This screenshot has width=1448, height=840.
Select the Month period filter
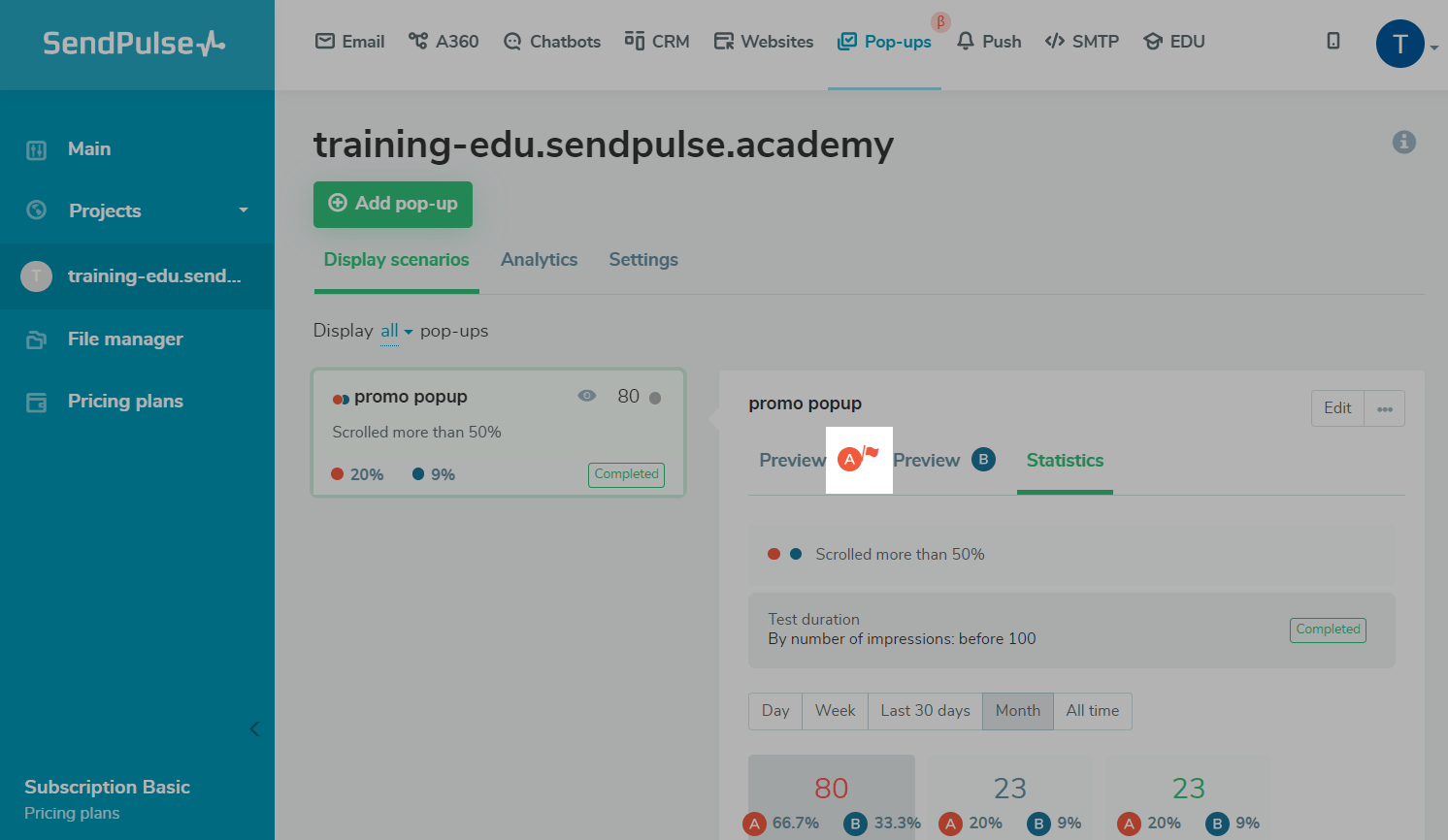tap(1017, 711)
